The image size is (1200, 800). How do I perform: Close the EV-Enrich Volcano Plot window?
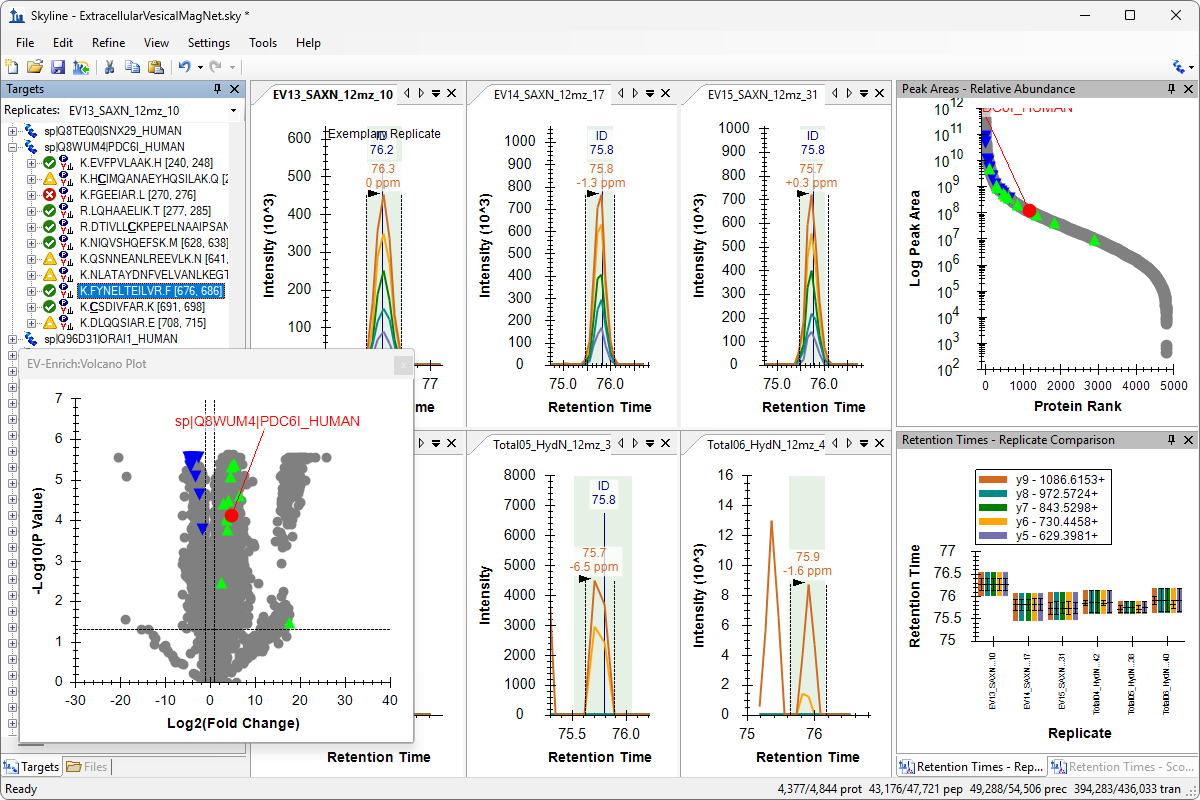tap(403, 364)
